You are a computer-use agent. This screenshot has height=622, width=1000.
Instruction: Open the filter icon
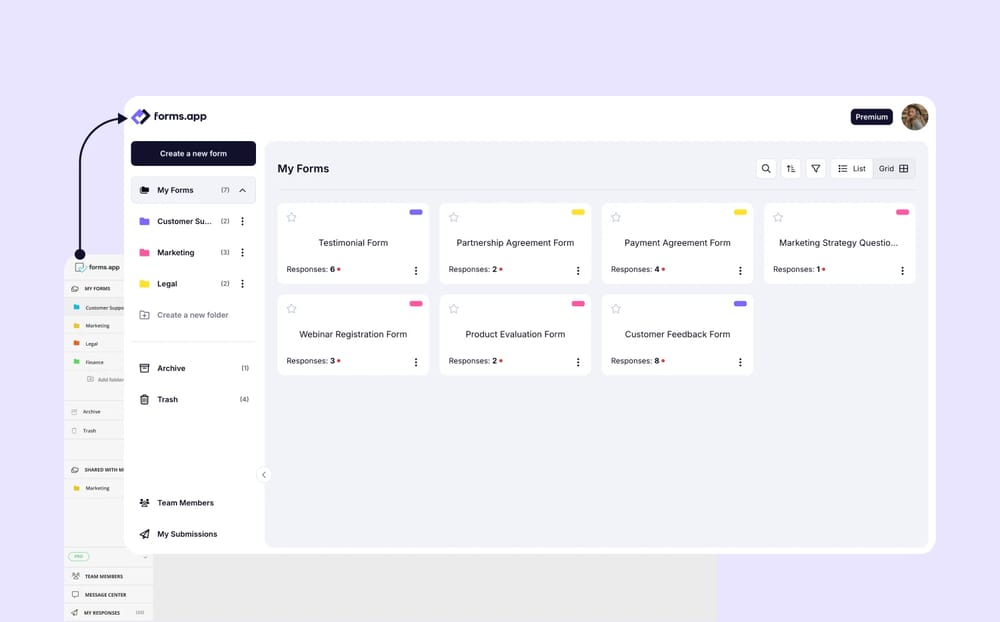[x=816, y=168]
